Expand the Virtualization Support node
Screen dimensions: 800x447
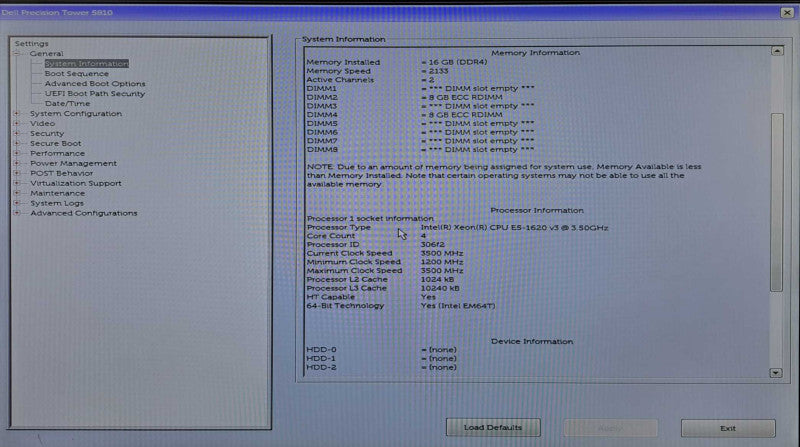click(16, 183)
